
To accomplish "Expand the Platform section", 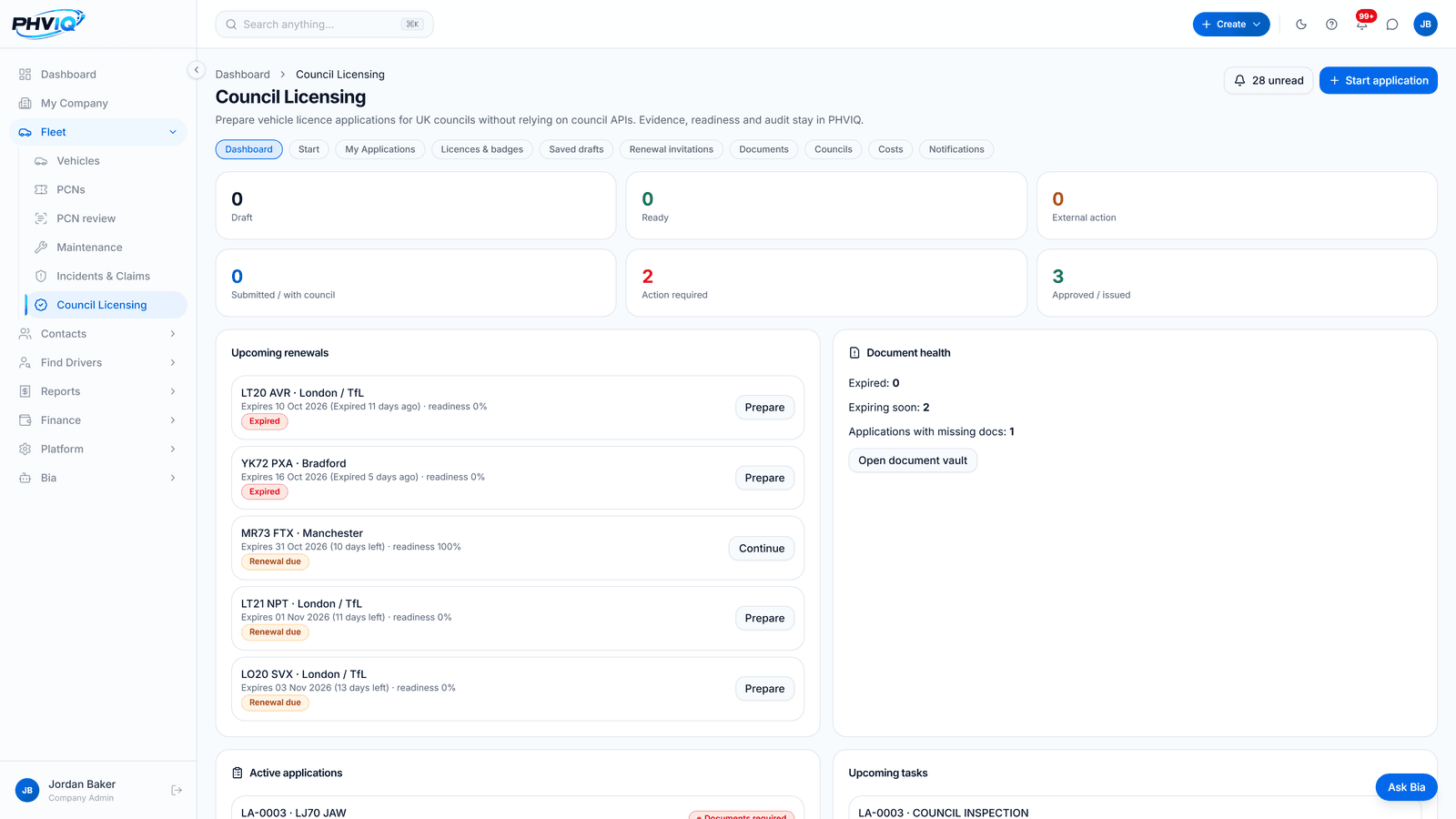I will pyautogui.click(x=98, y=450).
